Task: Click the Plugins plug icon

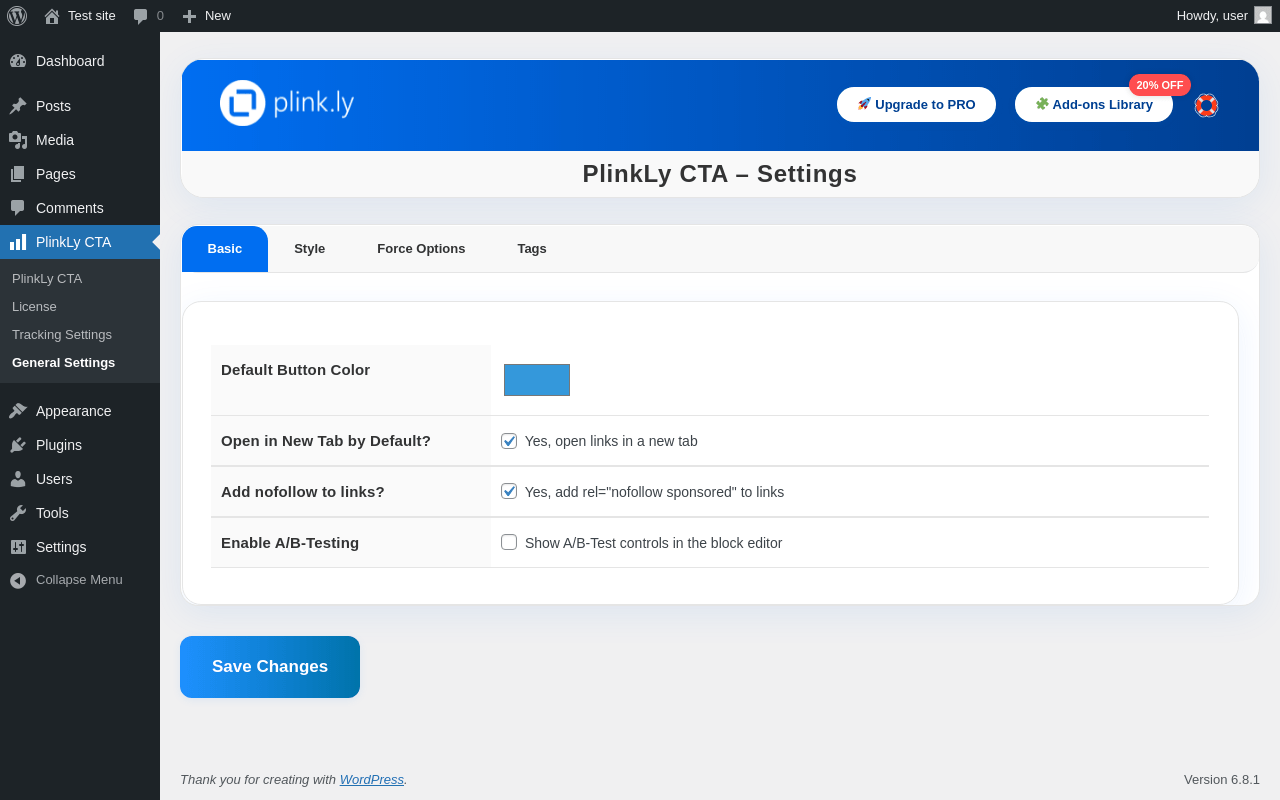Action: 18,445
